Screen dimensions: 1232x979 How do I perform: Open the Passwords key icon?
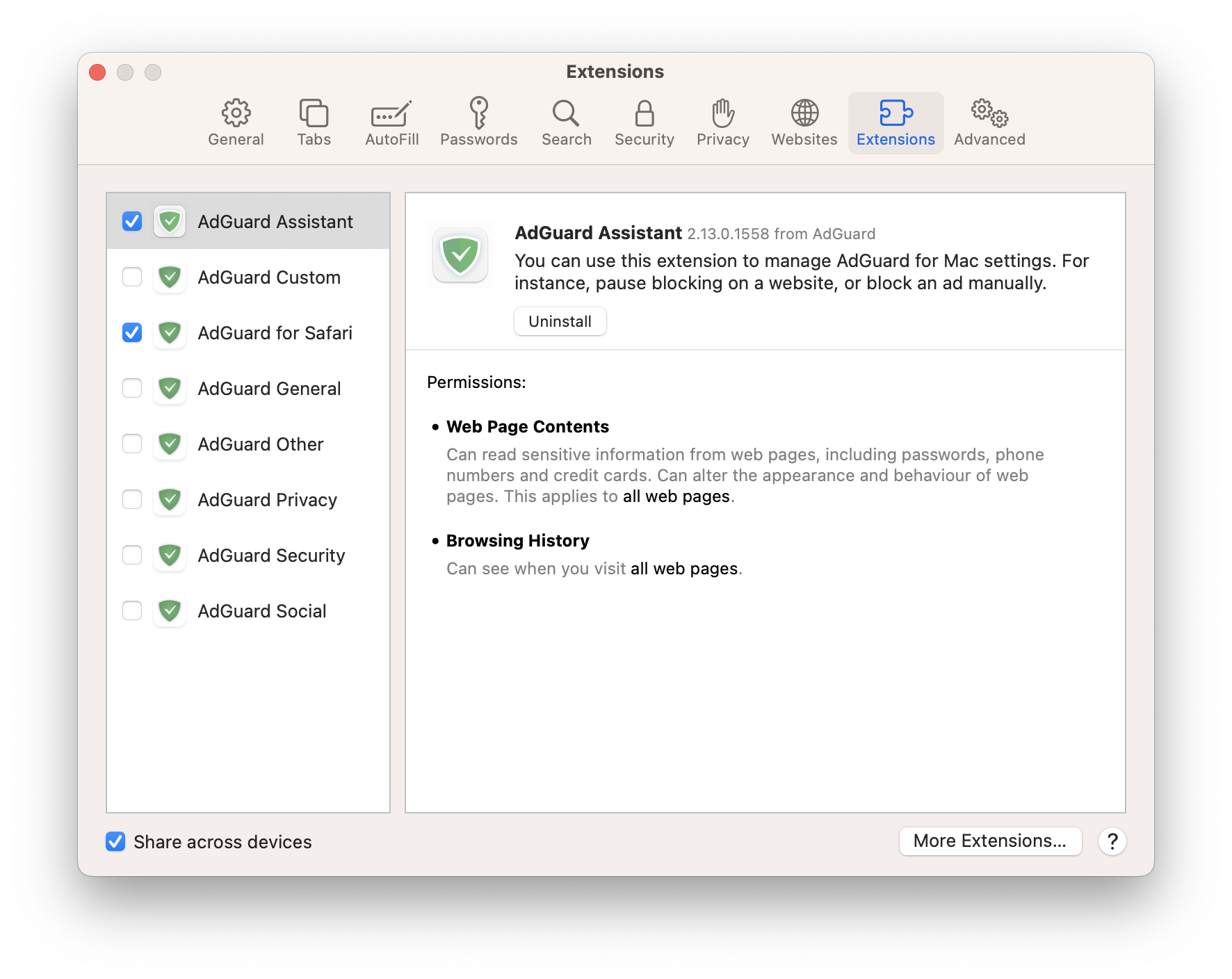tap(478, 113)
